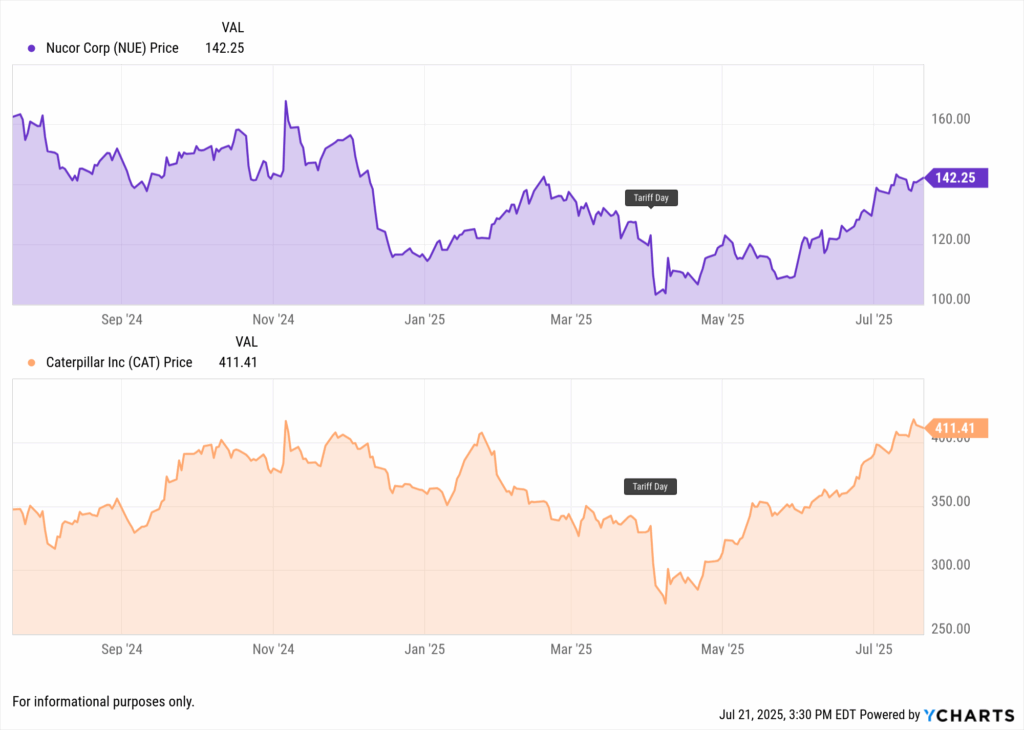Click the orange 411.41 price flag
This screenshot has height=730, width=1024.
point(957,428)
